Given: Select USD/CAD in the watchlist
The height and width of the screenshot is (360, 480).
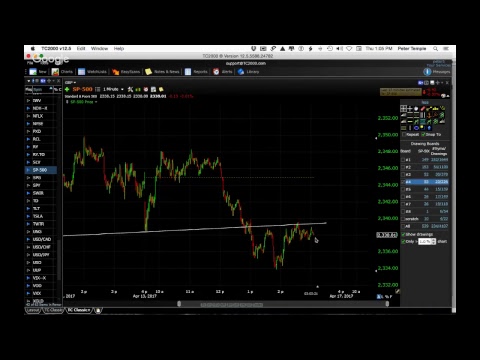Looking at the screenshot, I should 42,239.
